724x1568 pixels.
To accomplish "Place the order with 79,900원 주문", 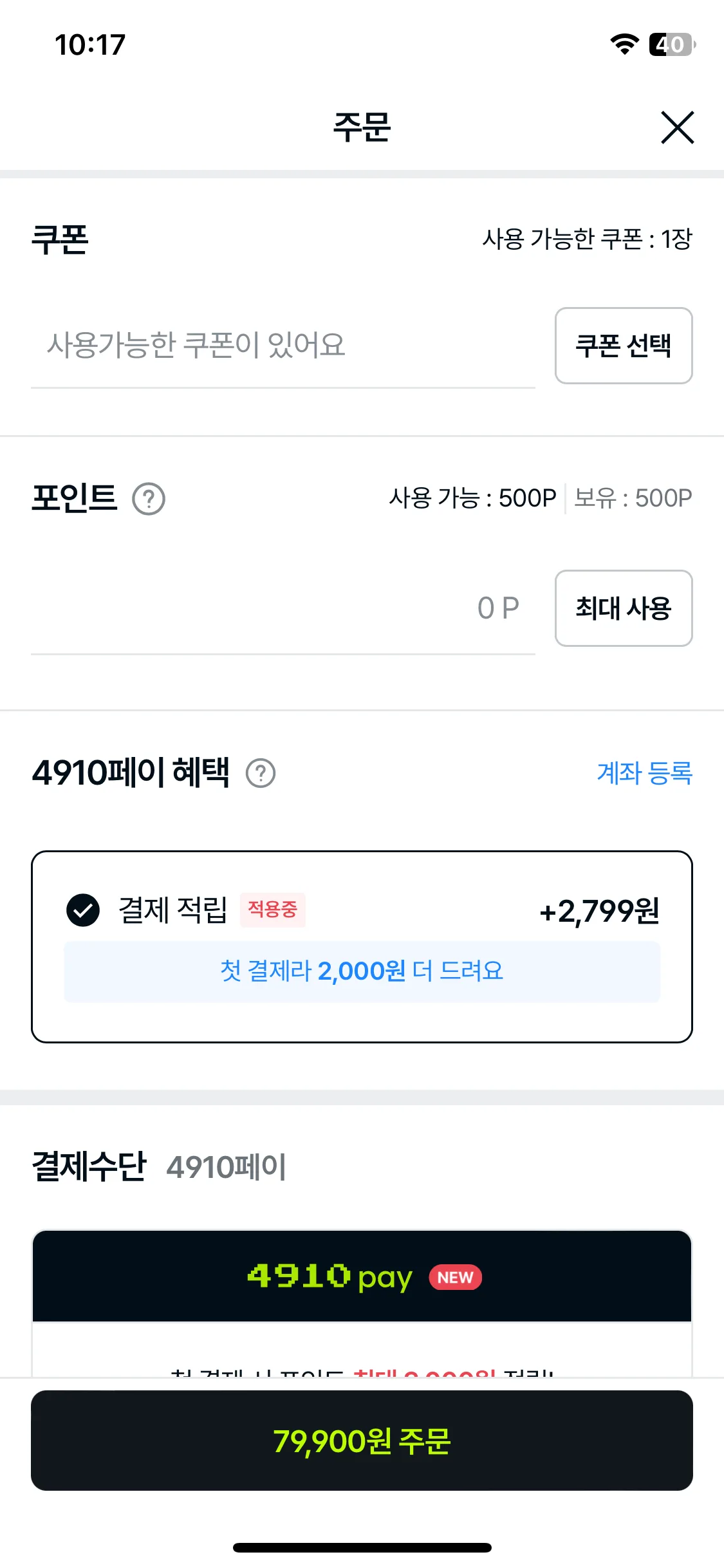I will click(x=362, y=1441).
